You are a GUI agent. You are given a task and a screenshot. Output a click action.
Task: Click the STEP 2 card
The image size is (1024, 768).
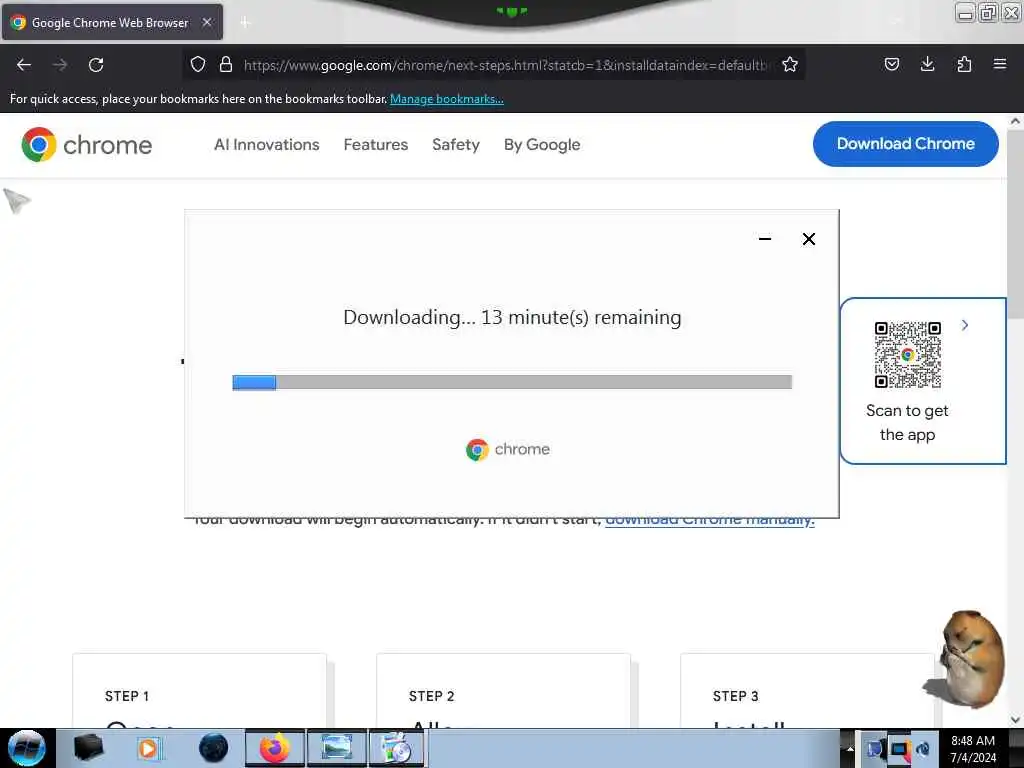click(x=504, y=691)
